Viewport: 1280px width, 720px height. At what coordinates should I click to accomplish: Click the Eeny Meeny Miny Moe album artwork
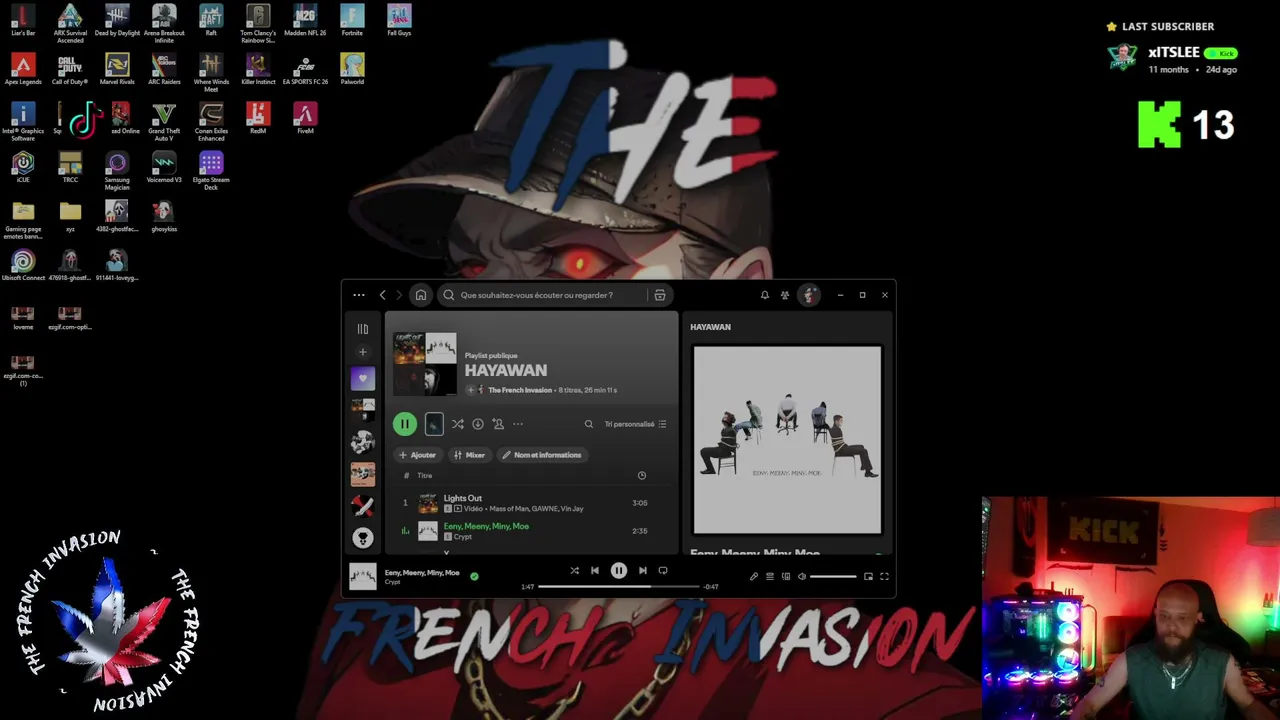787,440
